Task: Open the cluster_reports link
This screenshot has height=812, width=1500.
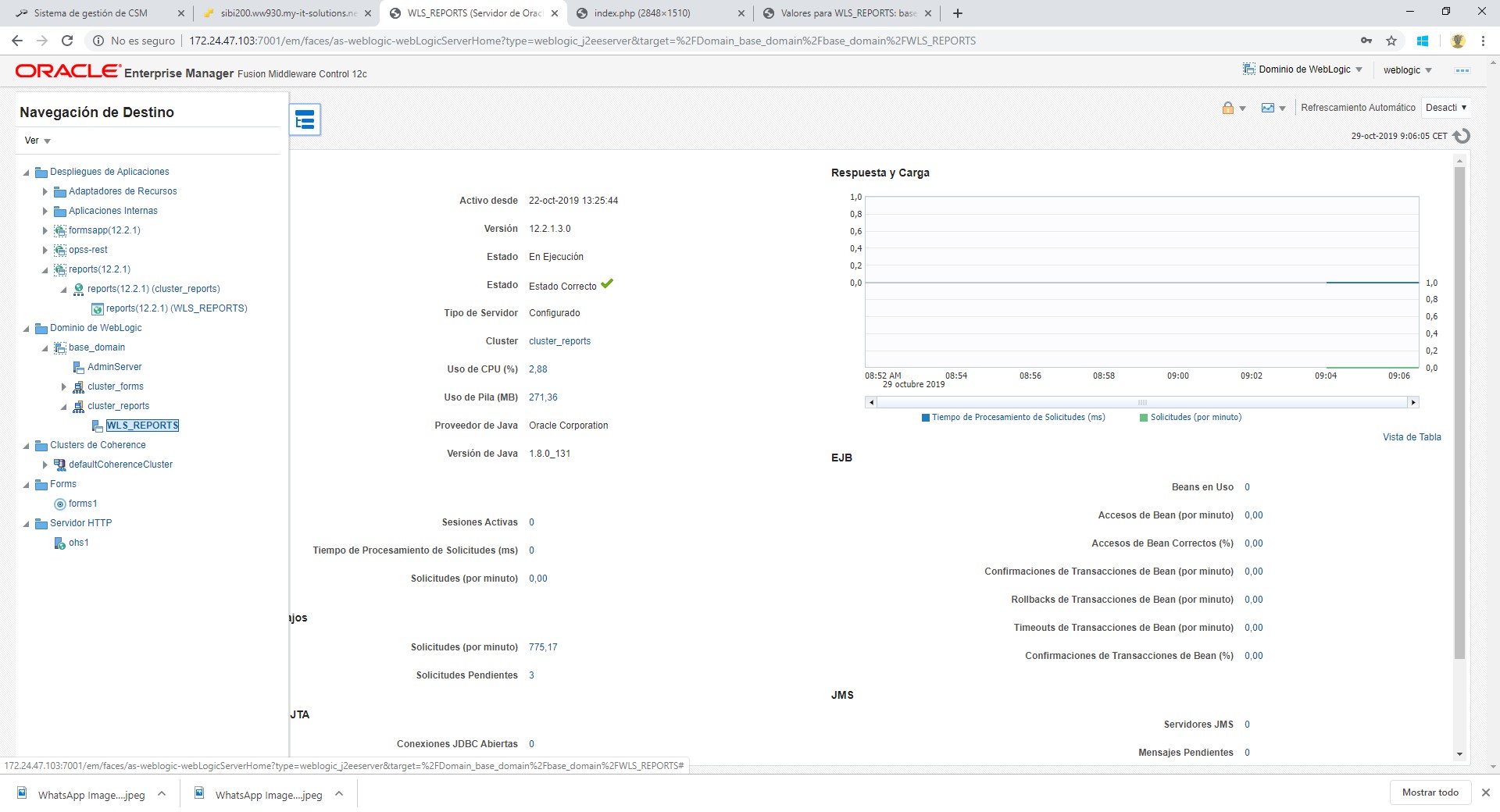Action: coord(559,341)
